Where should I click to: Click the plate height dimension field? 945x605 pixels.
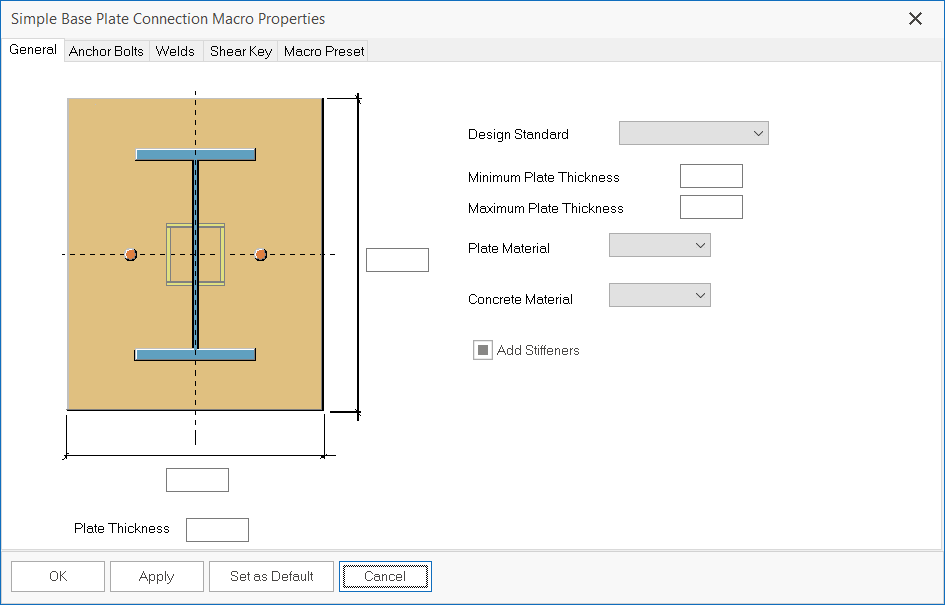pyautogui.click(x=397, y=260)
